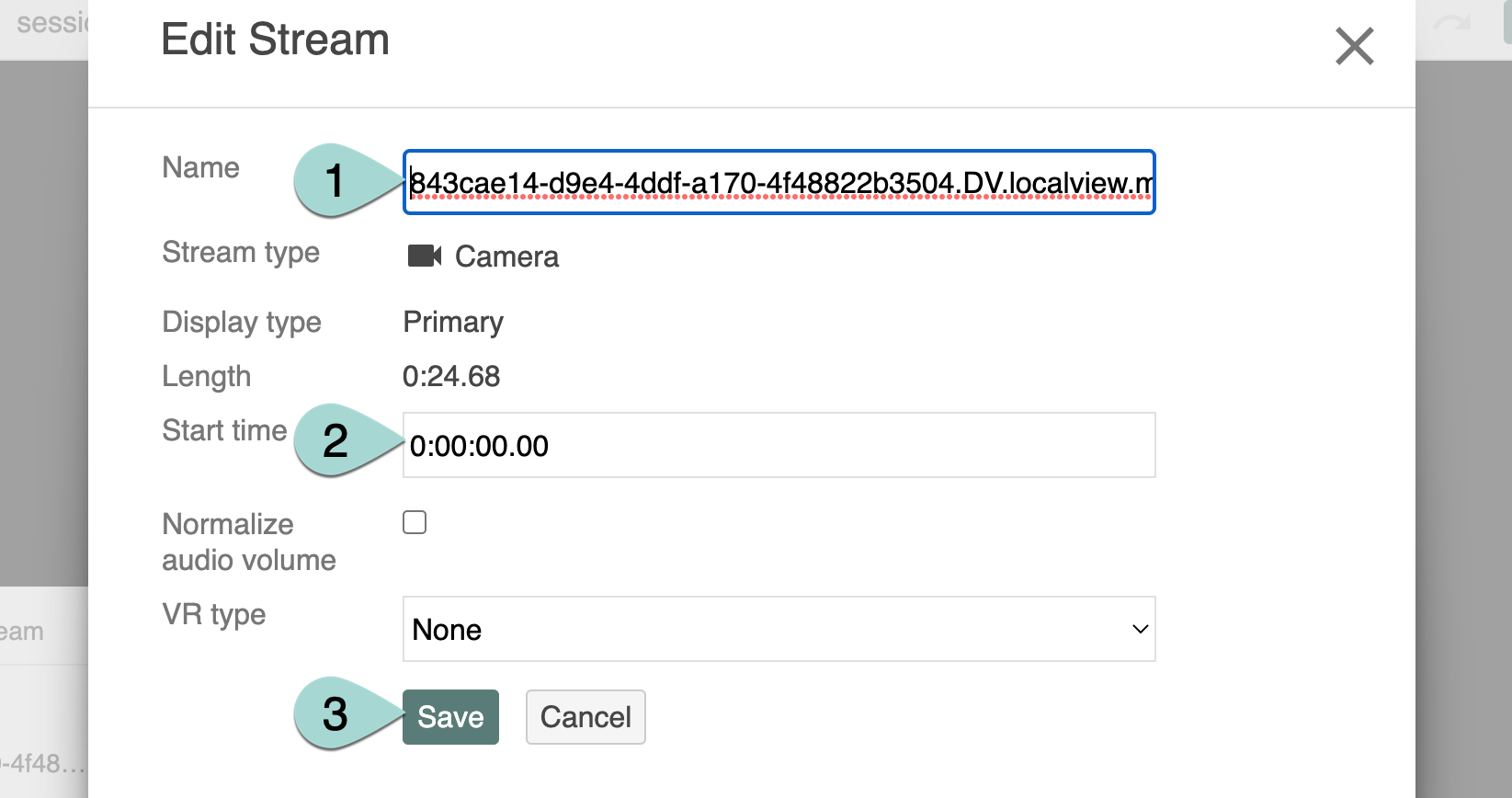
Task: Close the Edit Stream dialog
Action: (1354, 46)
